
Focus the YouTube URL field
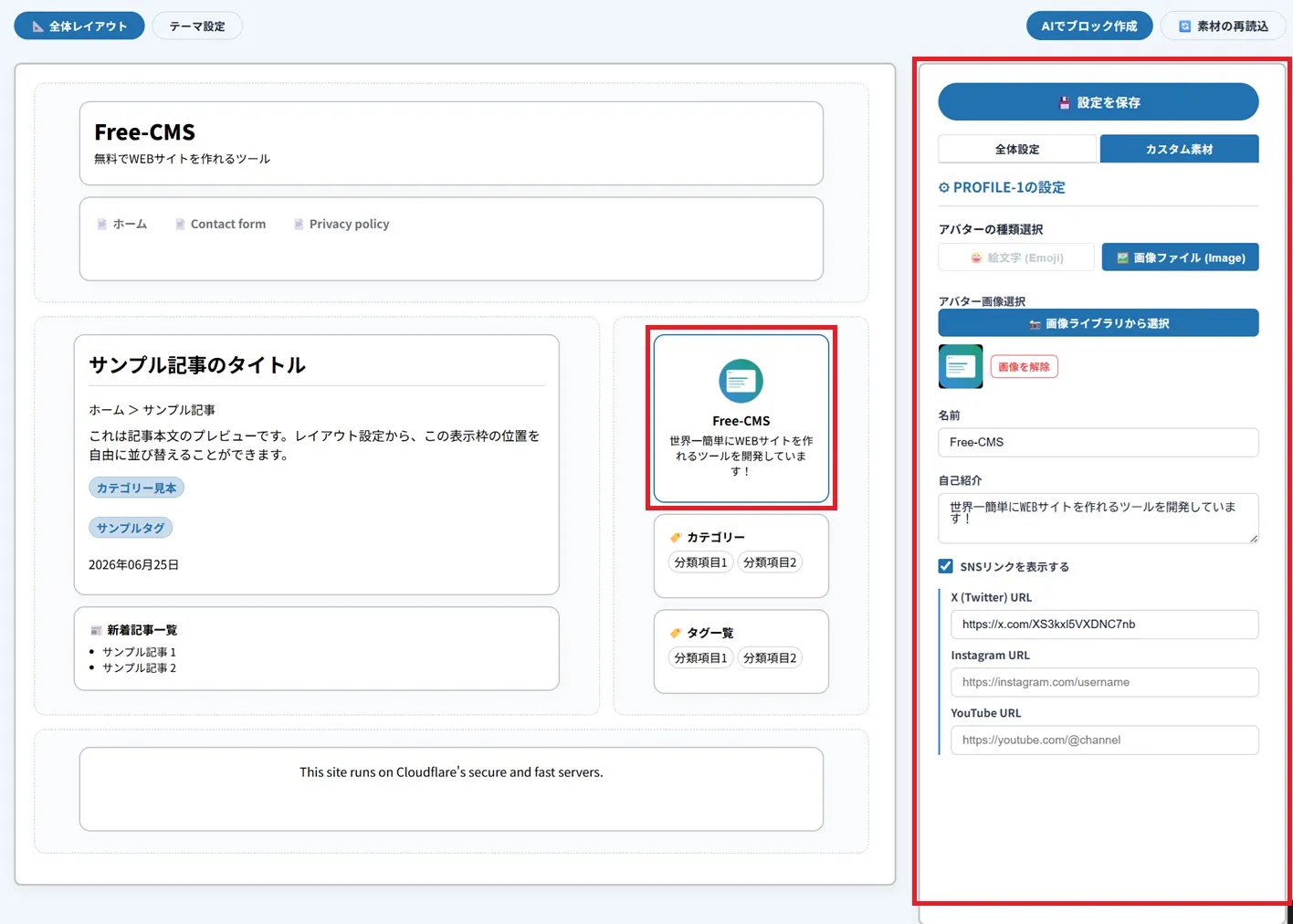(x=1105, y=740)
